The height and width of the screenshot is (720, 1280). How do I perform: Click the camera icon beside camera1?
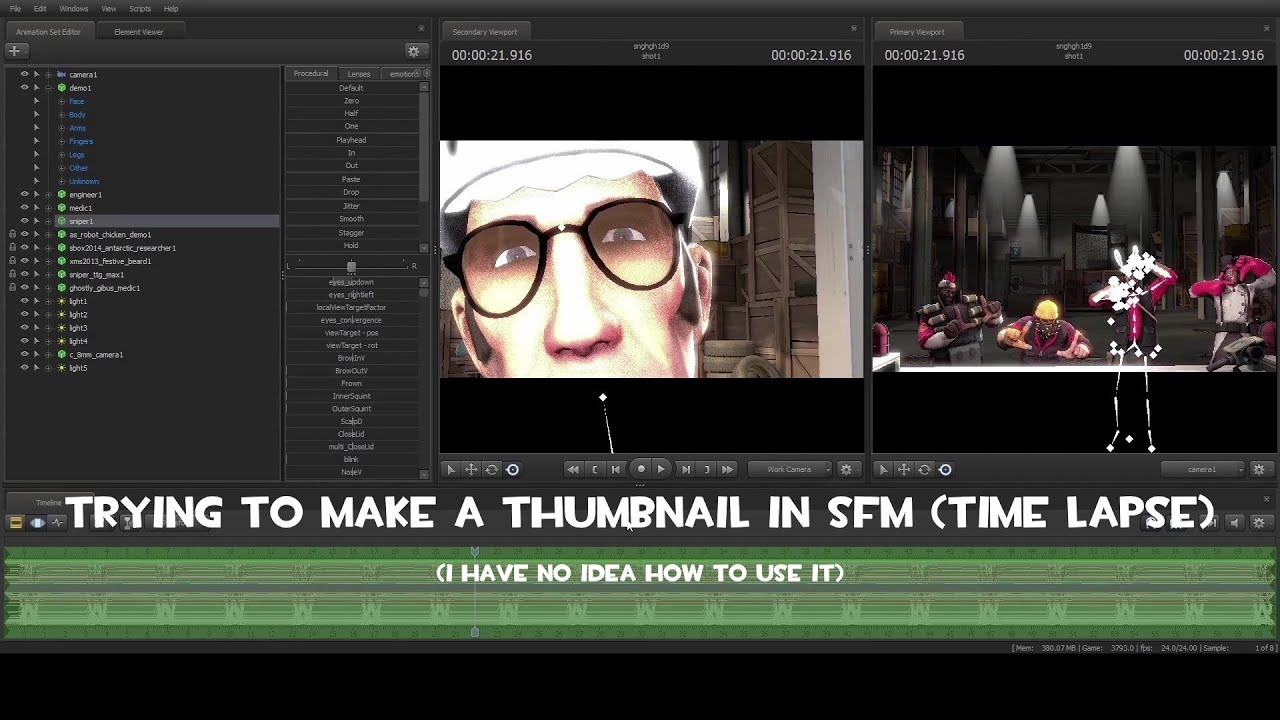pos(61,75)
